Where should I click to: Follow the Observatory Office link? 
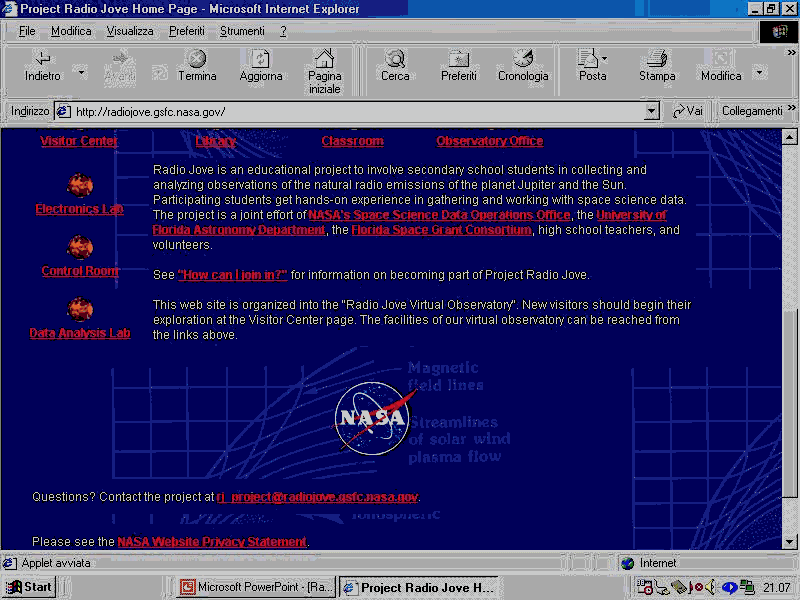pos(489,141)
